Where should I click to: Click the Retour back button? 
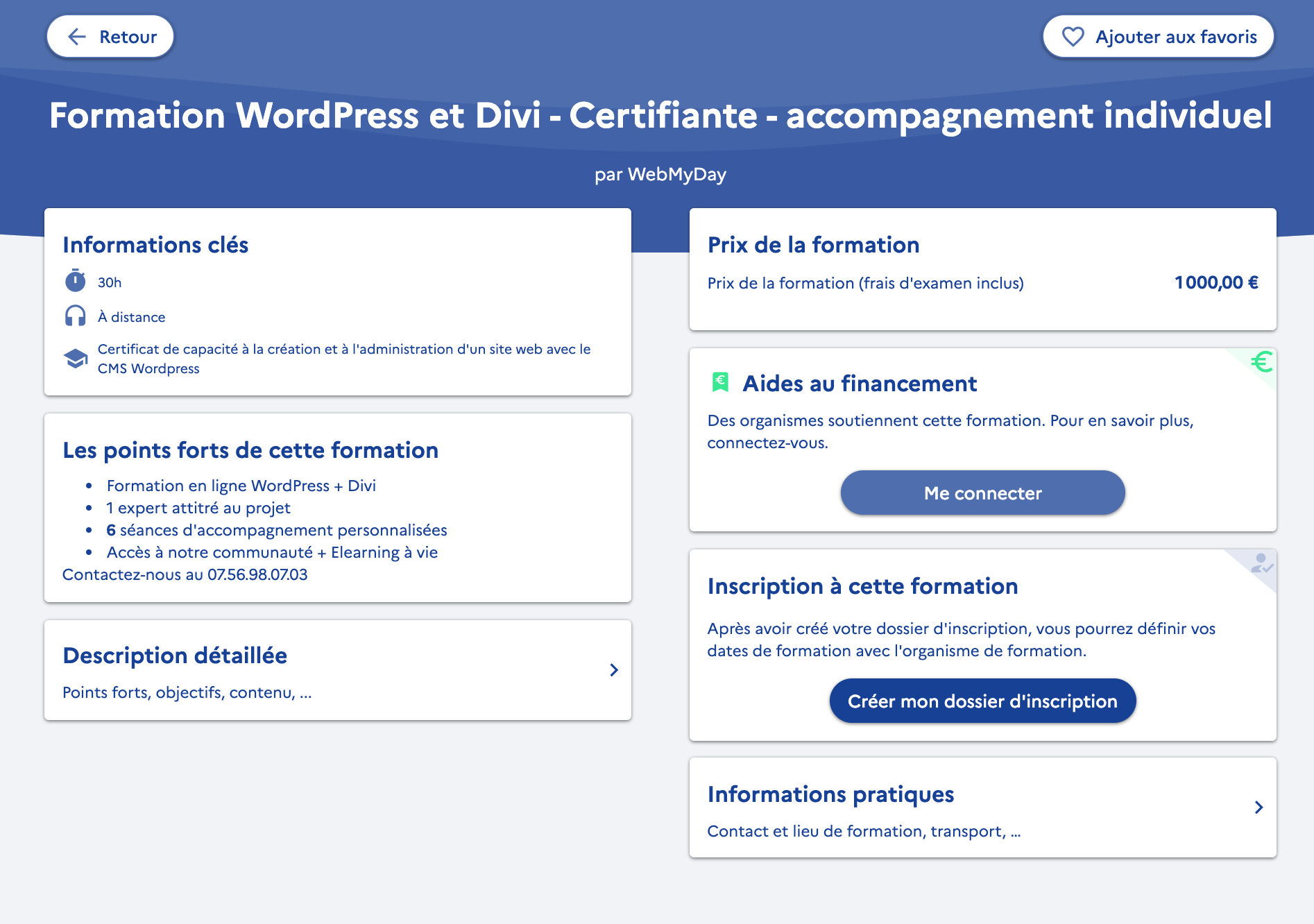point(110,37)
